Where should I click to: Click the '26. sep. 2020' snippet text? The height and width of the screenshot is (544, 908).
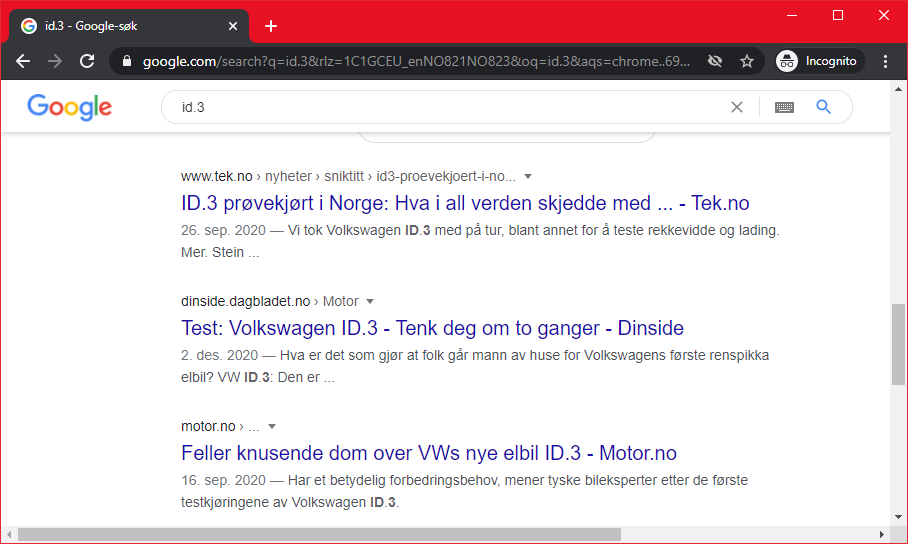pos(223,231)
